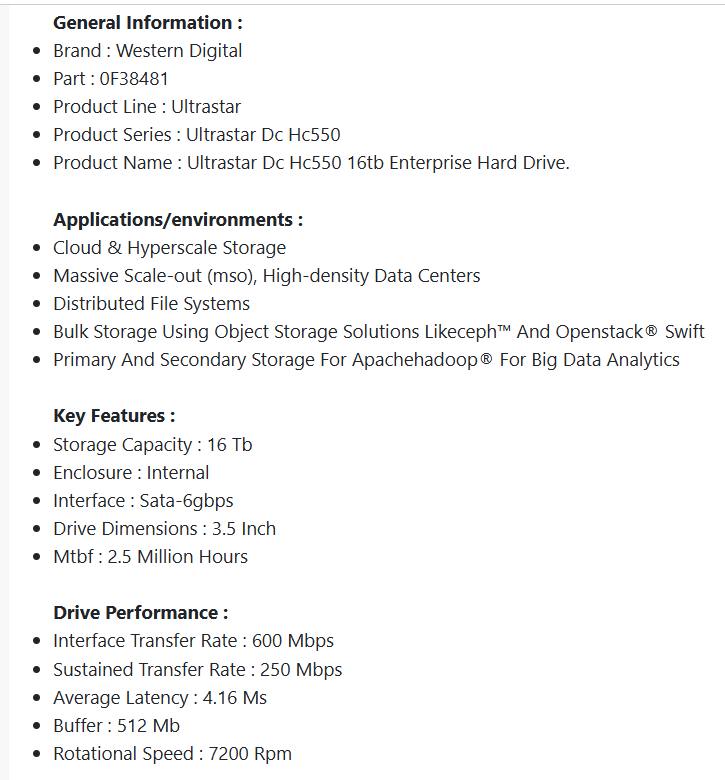725x780 pixels.
Task: Click the Mtbf 2.5 Million Hours line
Action: click(150, 556)
